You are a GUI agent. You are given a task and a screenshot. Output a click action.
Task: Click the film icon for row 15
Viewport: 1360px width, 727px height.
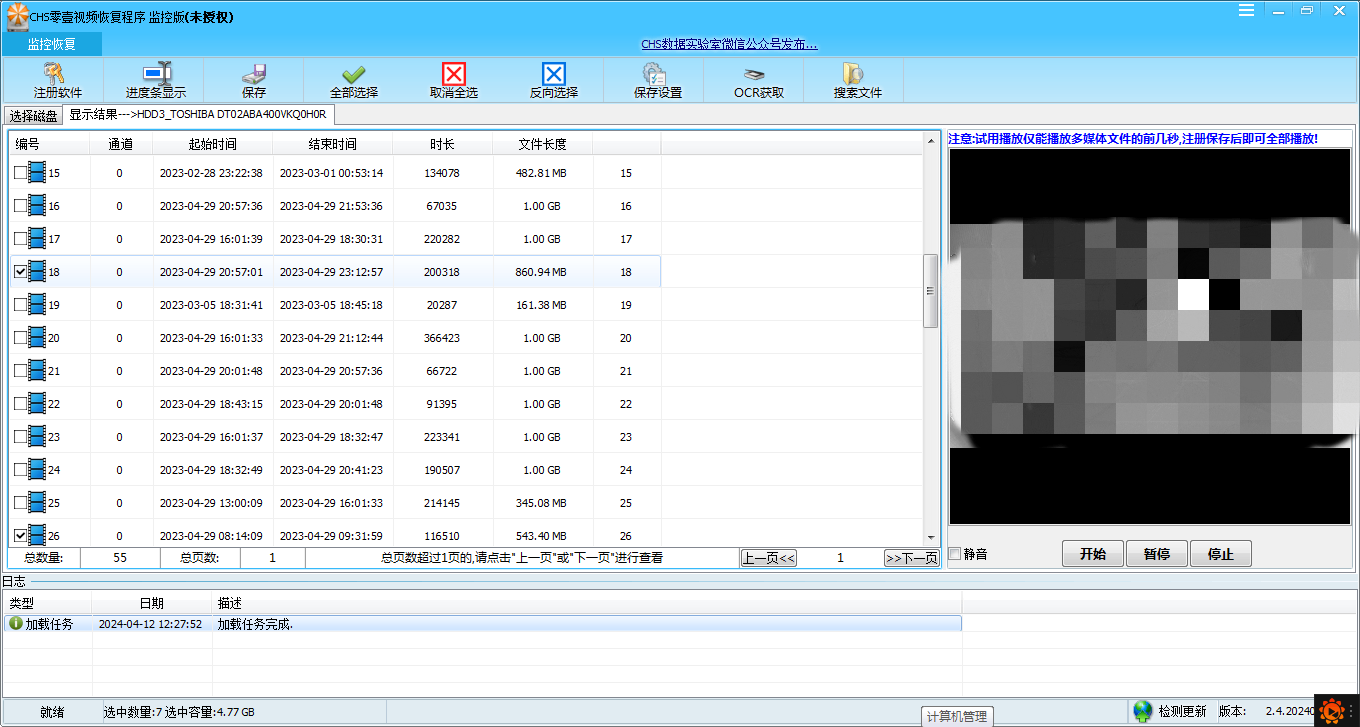point(38,172)
